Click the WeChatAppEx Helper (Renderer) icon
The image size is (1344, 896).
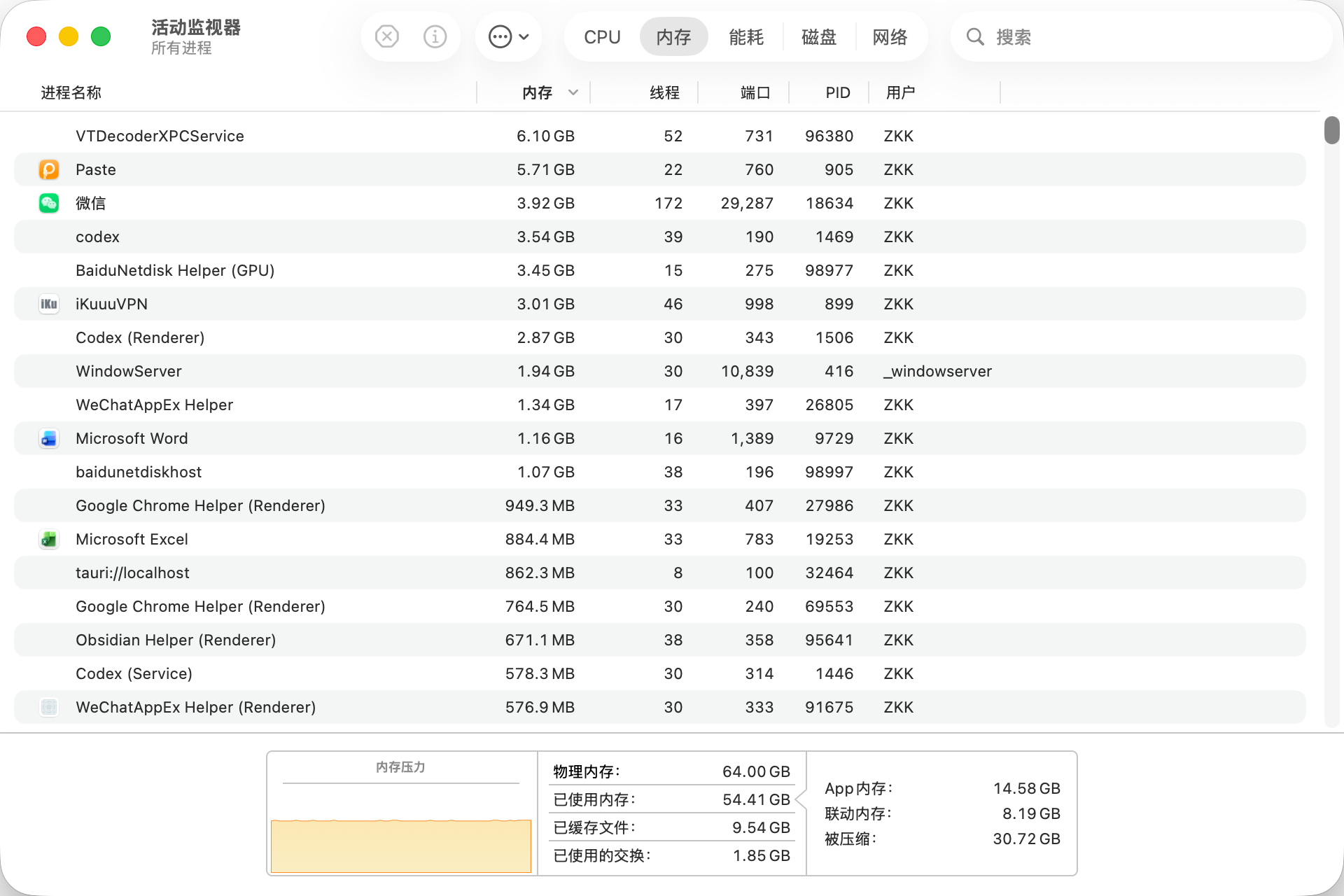[49, 707]
